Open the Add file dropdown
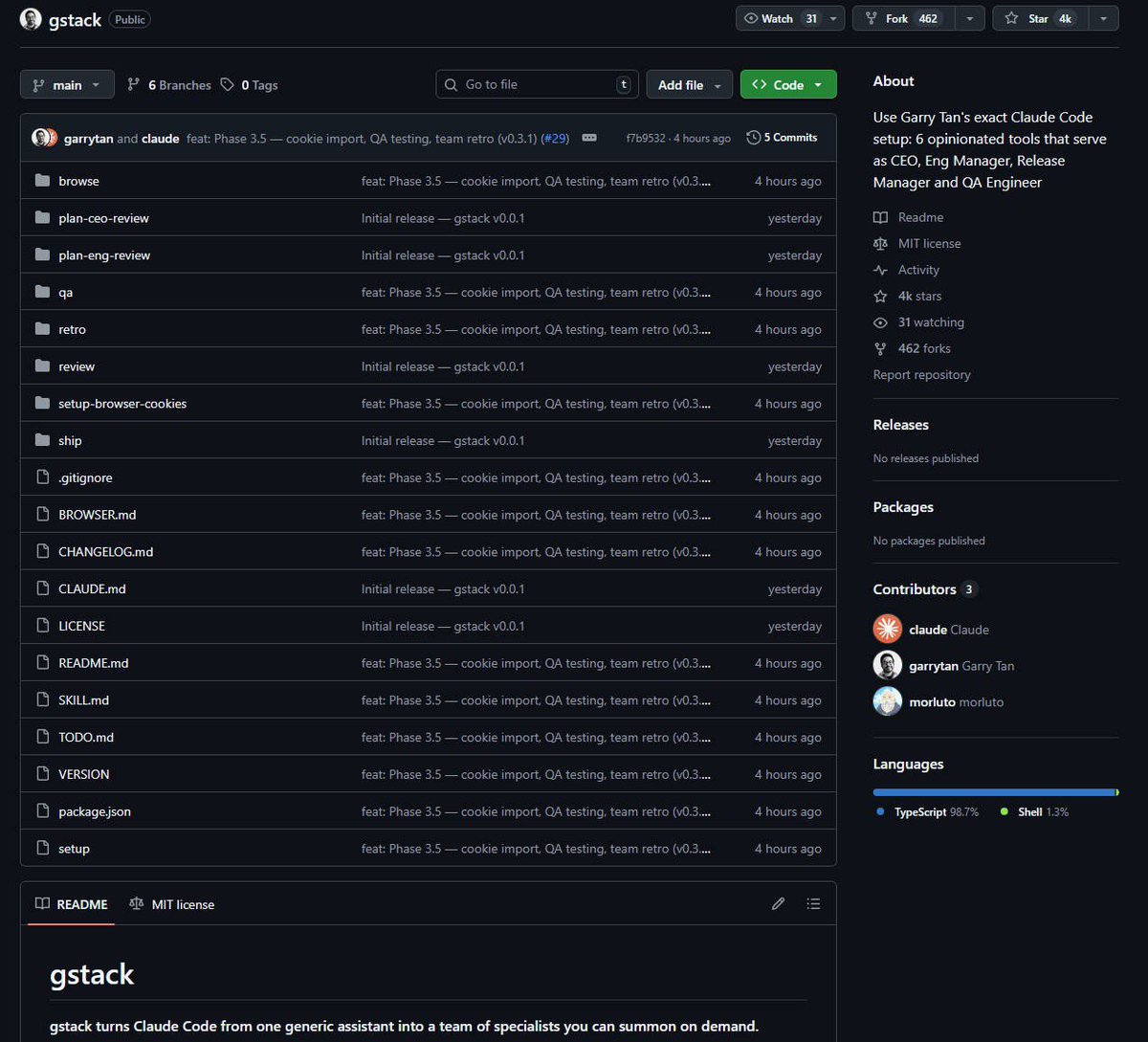The height and width of the screenshot is (1042, 1148). coord(690,85)
